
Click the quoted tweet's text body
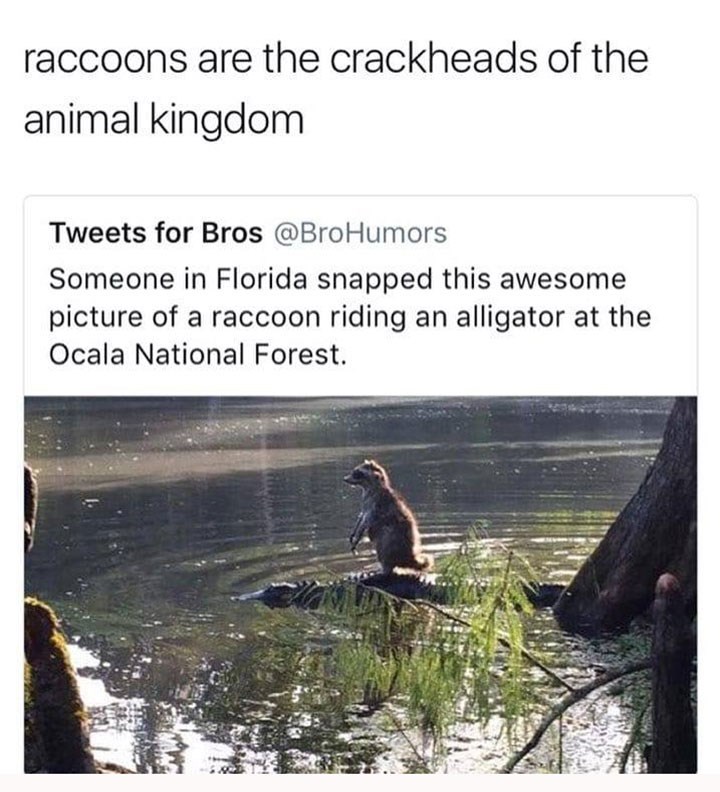(350, 316)
